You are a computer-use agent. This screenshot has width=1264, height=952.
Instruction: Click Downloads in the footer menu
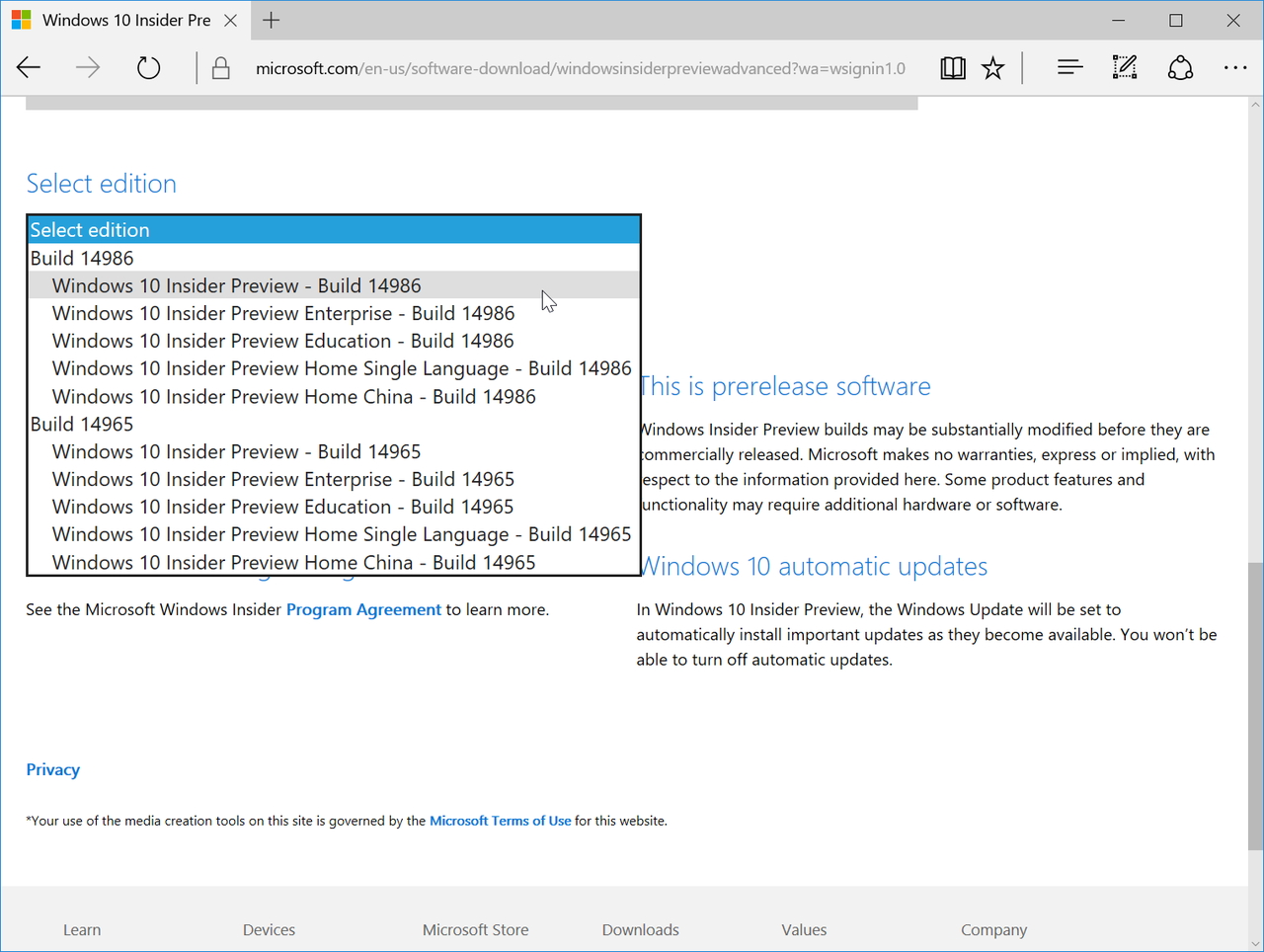(x=640, y=929)
